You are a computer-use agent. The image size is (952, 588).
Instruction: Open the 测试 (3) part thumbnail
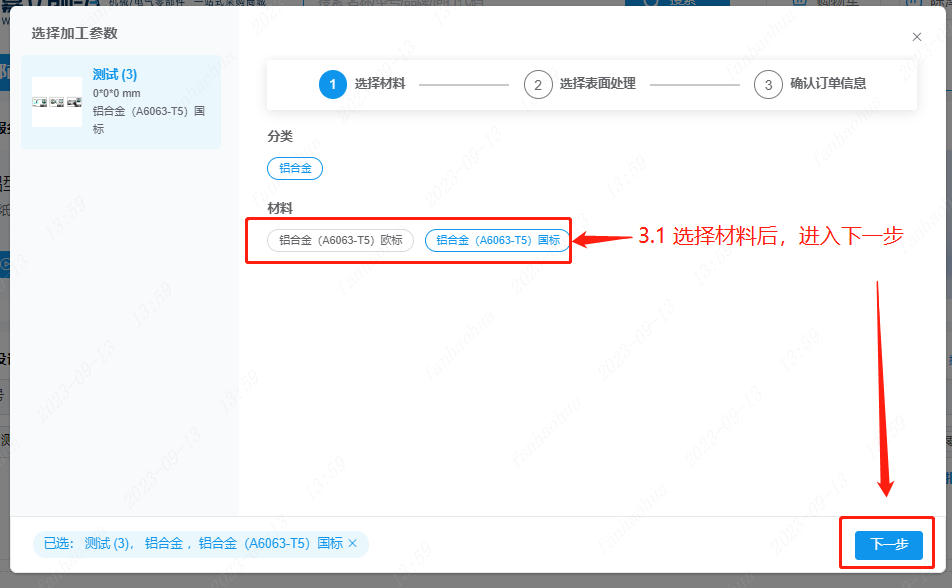tap(57, 102)
